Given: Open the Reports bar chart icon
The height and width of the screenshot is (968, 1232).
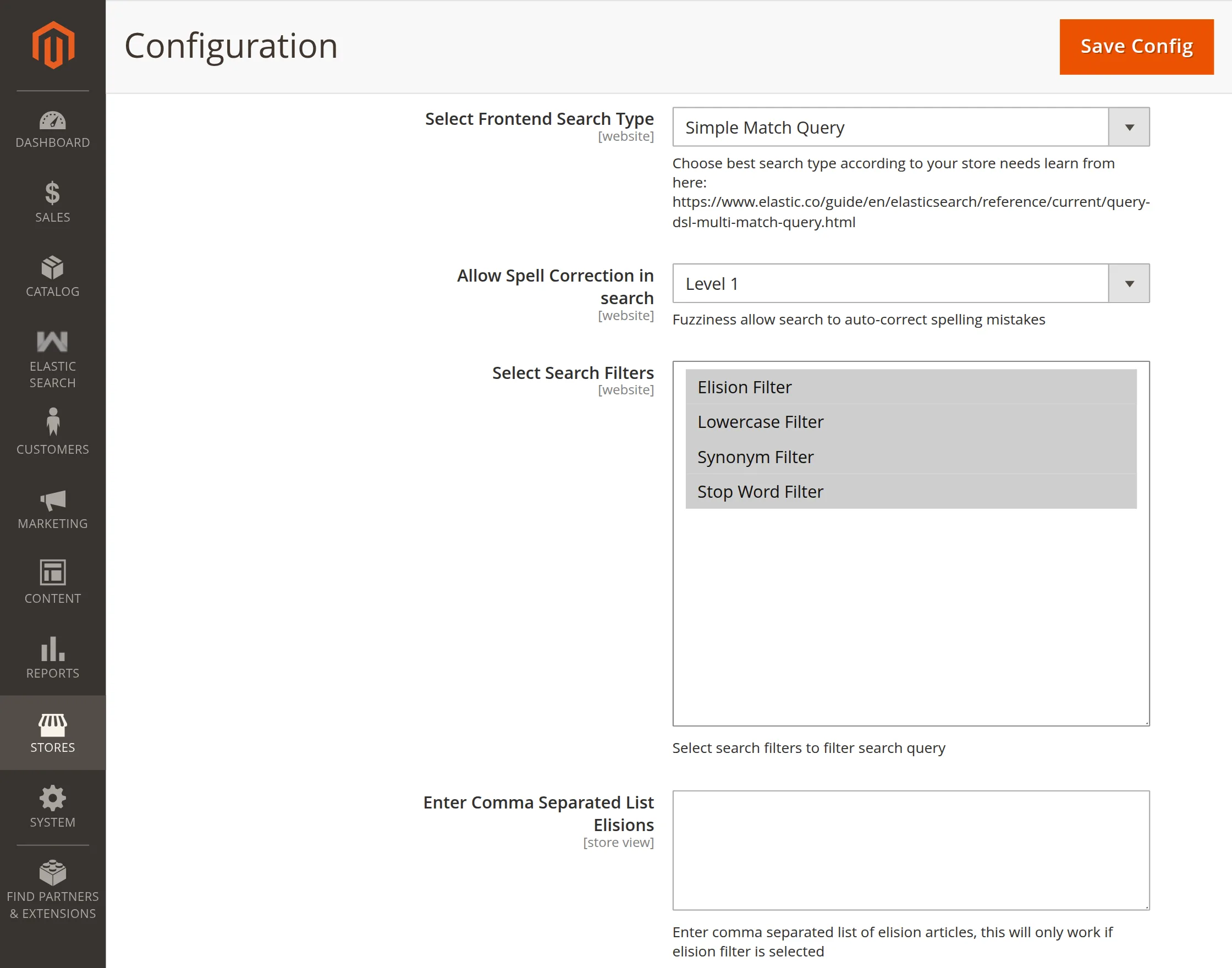Looking at the screenshot, I should click(x=53, y=649).
